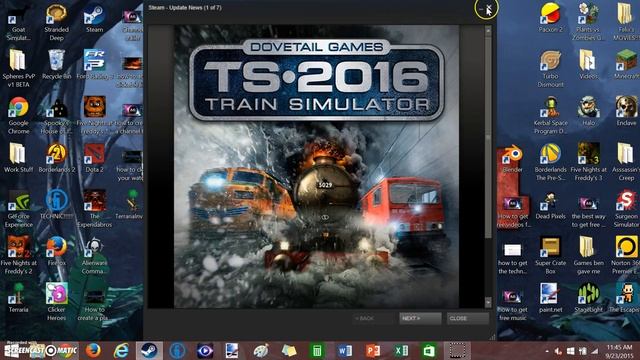The image size is (640, 360).
Task: Select the paint.net desktop icon
Action: click(550, 298)
